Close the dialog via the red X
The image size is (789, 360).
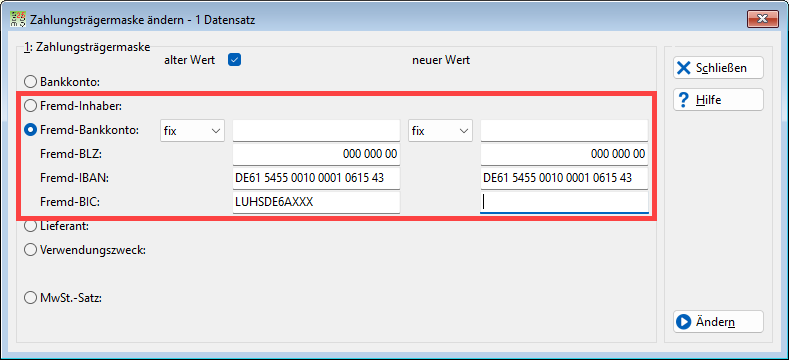pos(763,20)
